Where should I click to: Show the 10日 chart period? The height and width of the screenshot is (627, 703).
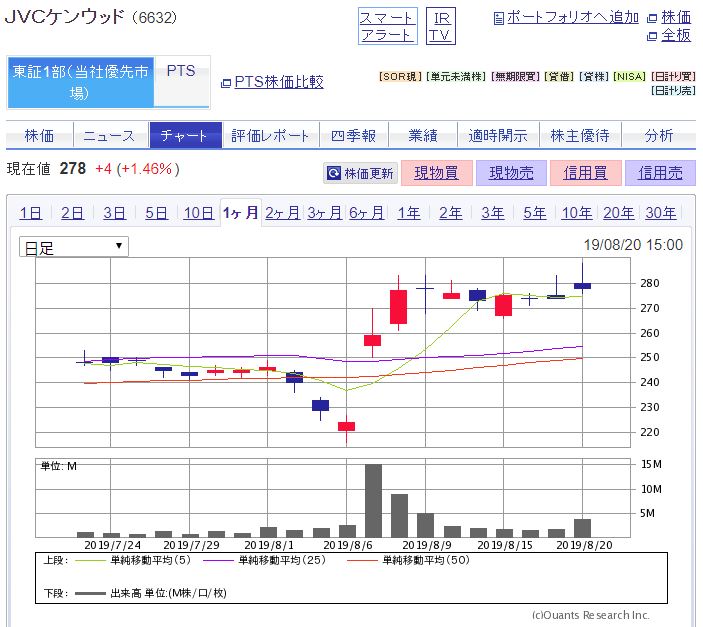[199, 213]
